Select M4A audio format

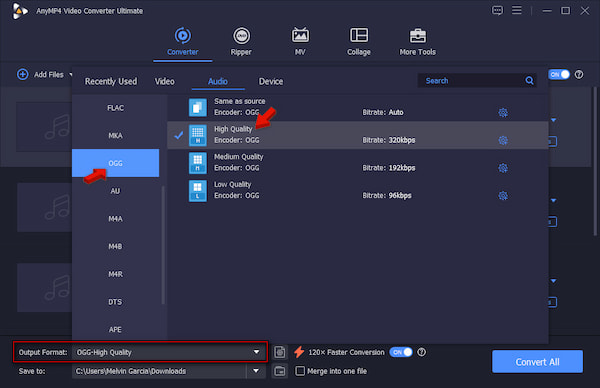(x=116, y=219)
